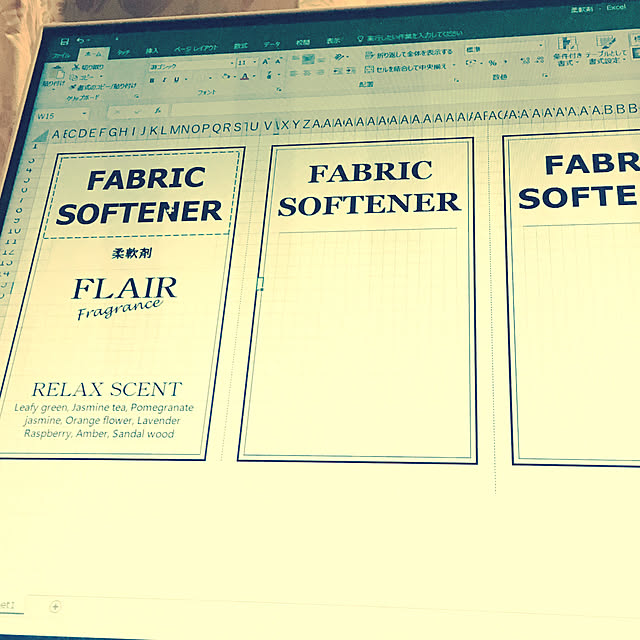Click the 柔軟剤 text in first label
Image resolution: width=640 pixels, height=640 pixels.
[x=132, y=253]
